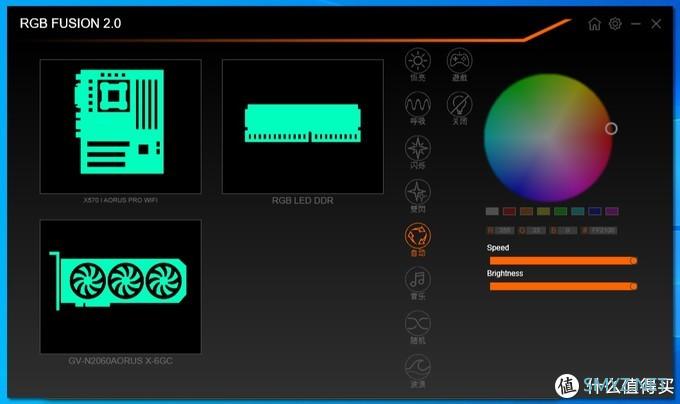Select the X570 I AORUS PRO WIFI motherboard
The image size is (680, 404).
[x=121, y=126]
